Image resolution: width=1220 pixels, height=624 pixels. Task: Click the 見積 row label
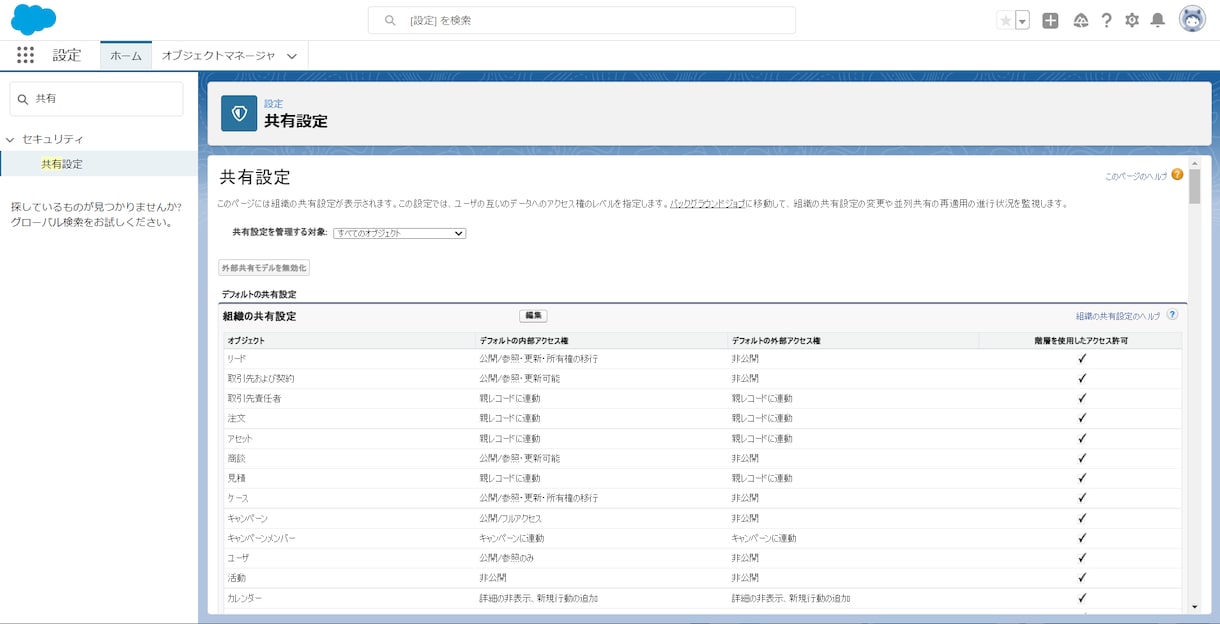pos(236,478)
